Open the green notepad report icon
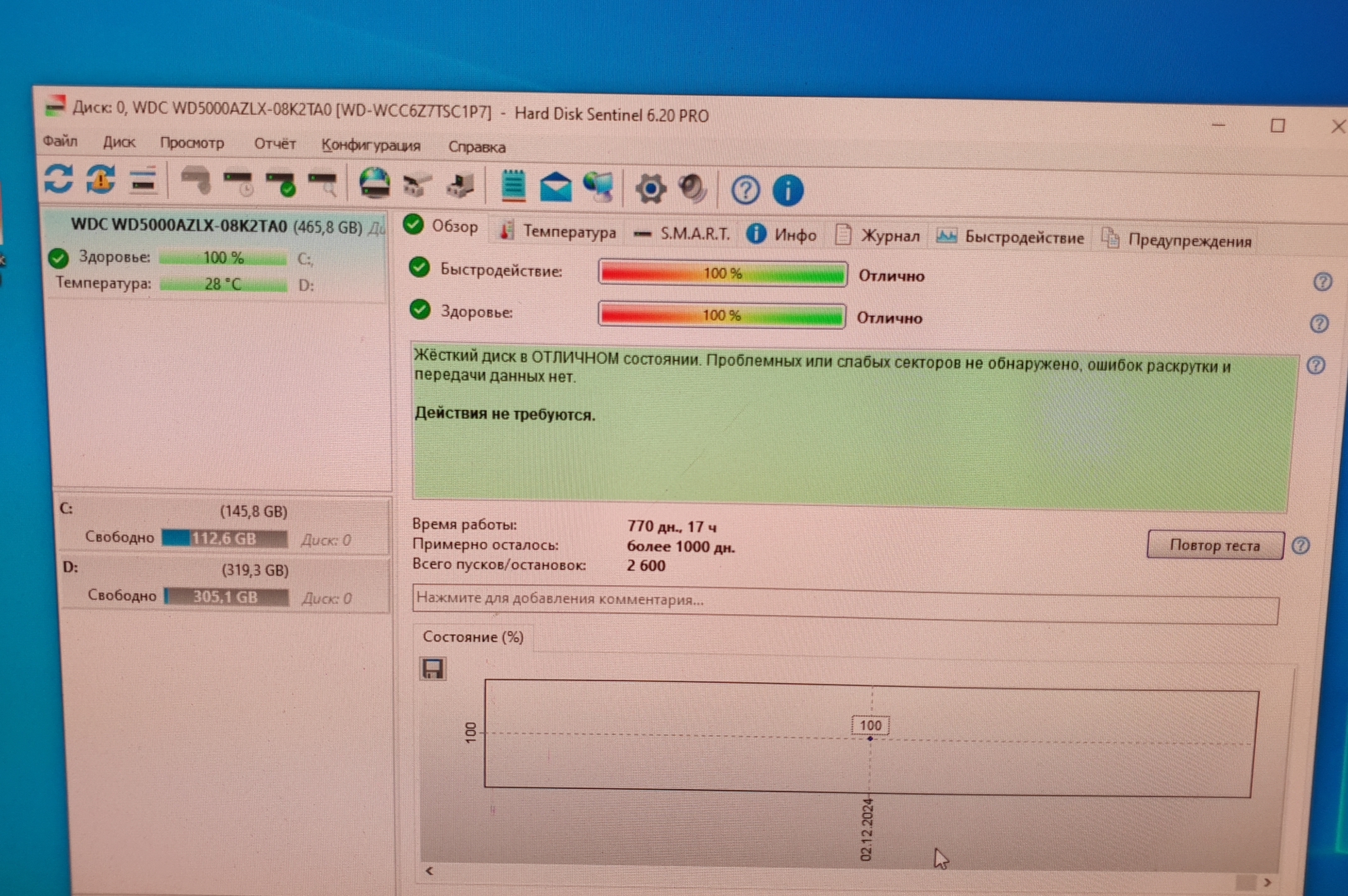The width and height of the screenshot is (1348, 896). point(513,186)
